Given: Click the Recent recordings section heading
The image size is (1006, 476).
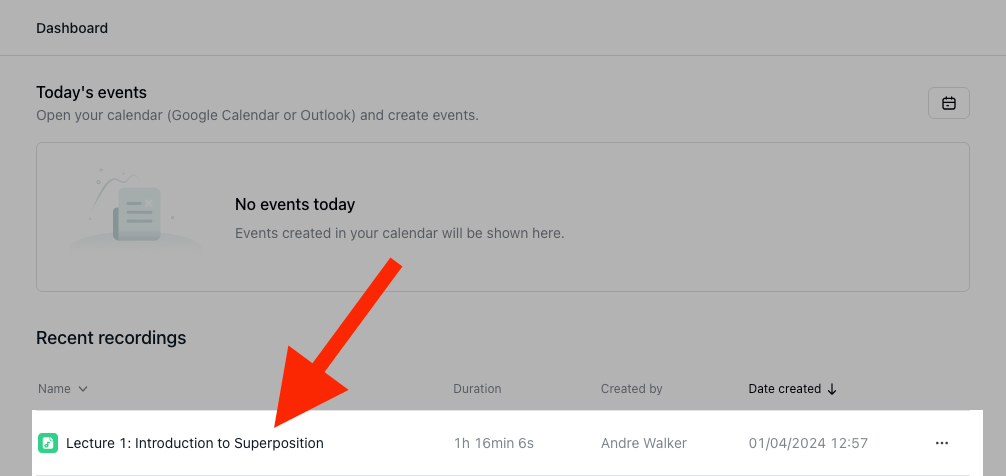Looking at the screenshot, I should [111, 337].
